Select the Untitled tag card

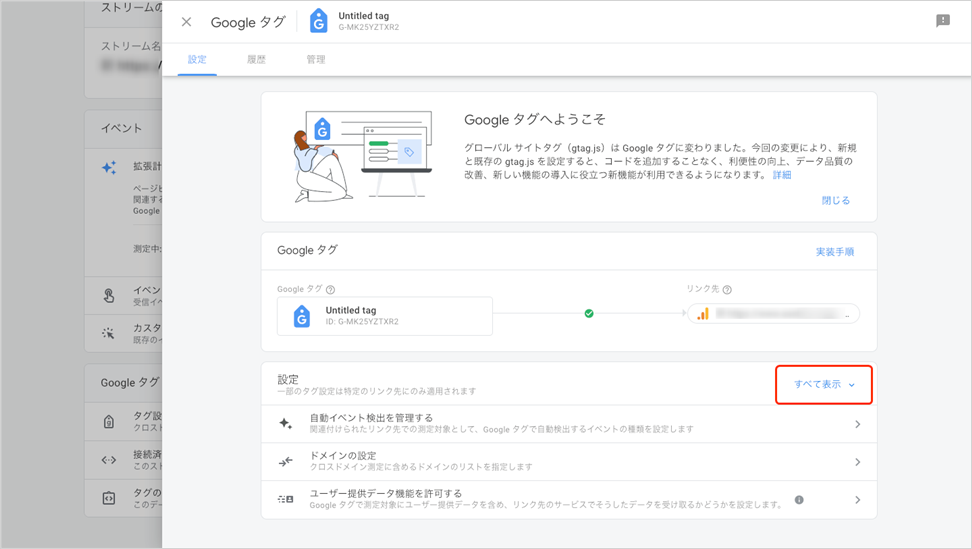(x=385, y=316)
